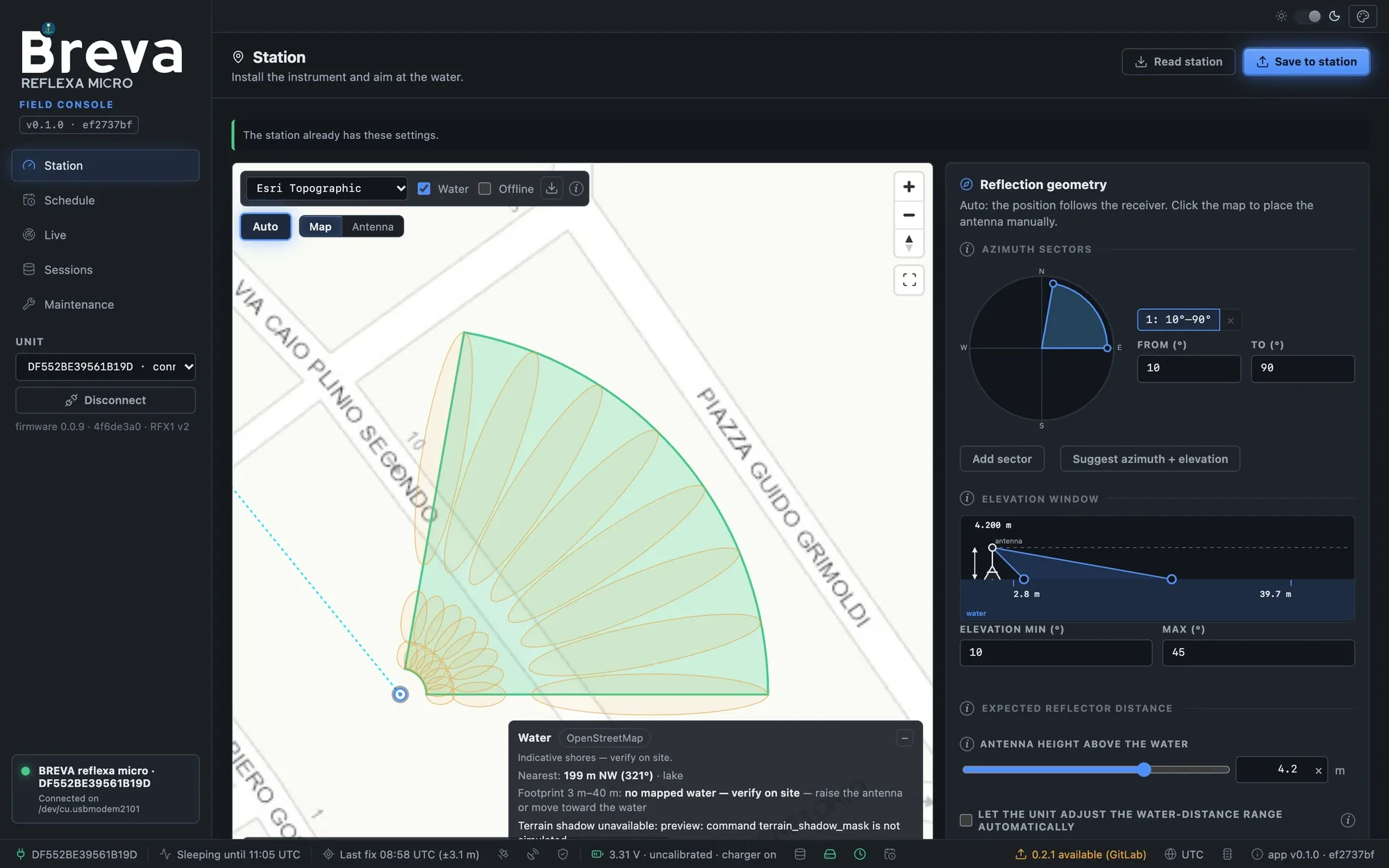The height and width of the screenshot is (868, 1389).
Task: Switch placement mode to Antenna
Action: (x=372, y=226)
